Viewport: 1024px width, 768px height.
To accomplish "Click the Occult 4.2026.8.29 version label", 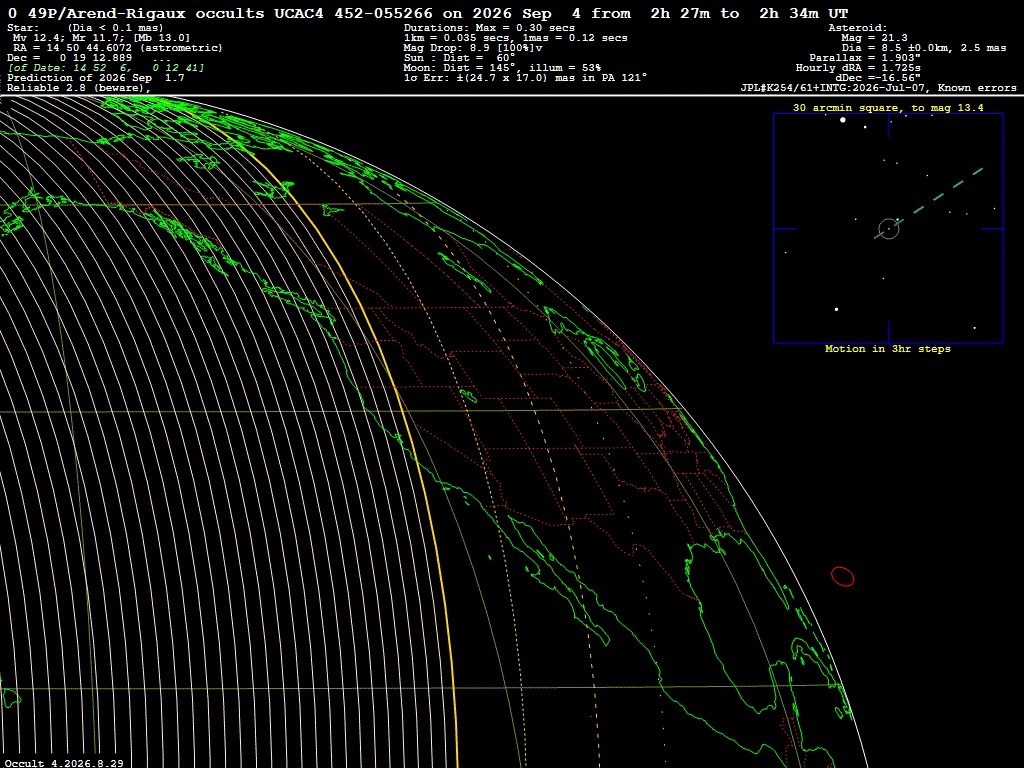I will click(64, 763).
